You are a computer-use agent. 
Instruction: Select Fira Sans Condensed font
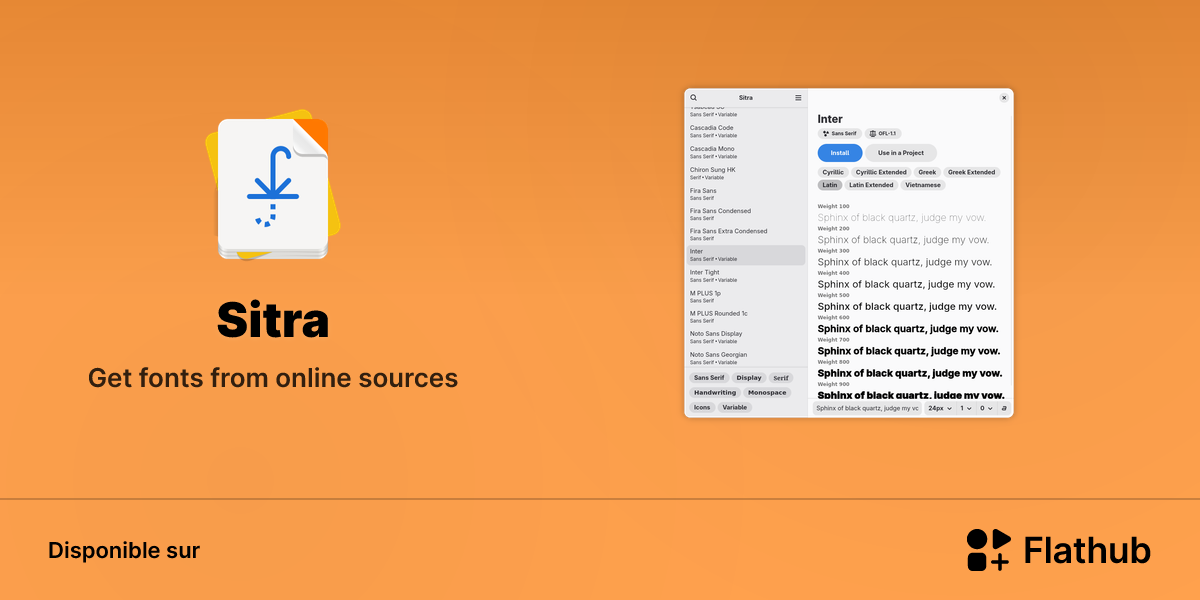click(x=746, y=214)
